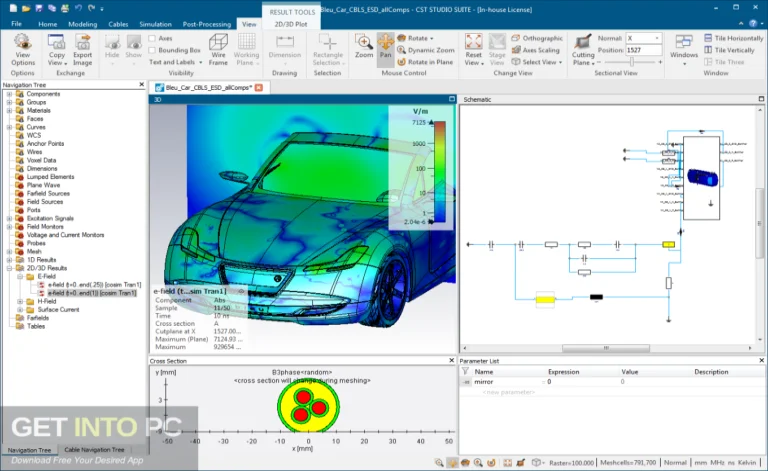Choose Dynamic Zoom mouse mode
The image size is (768, 471).
(426, 50)
